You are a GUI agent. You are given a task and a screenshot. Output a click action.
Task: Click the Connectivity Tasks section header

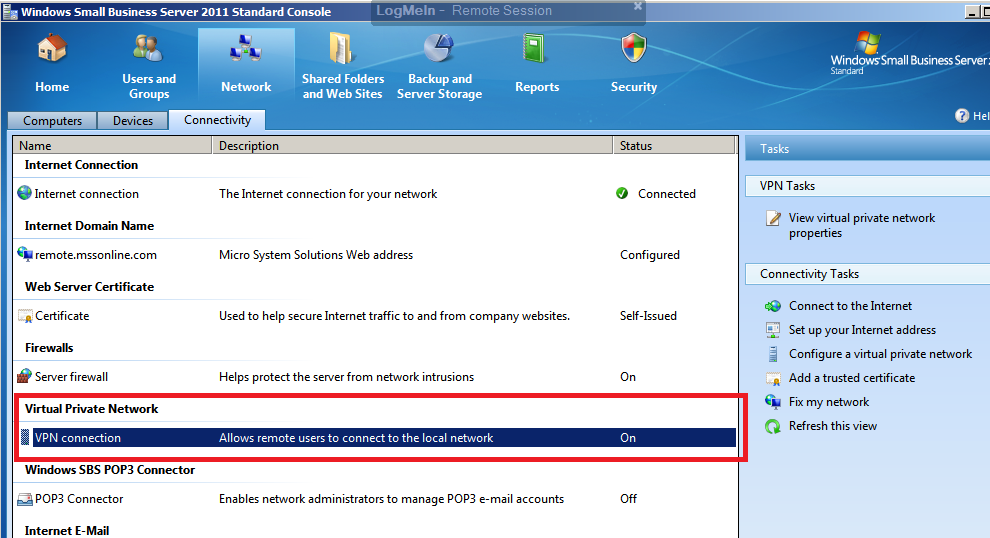coord(868,273)
